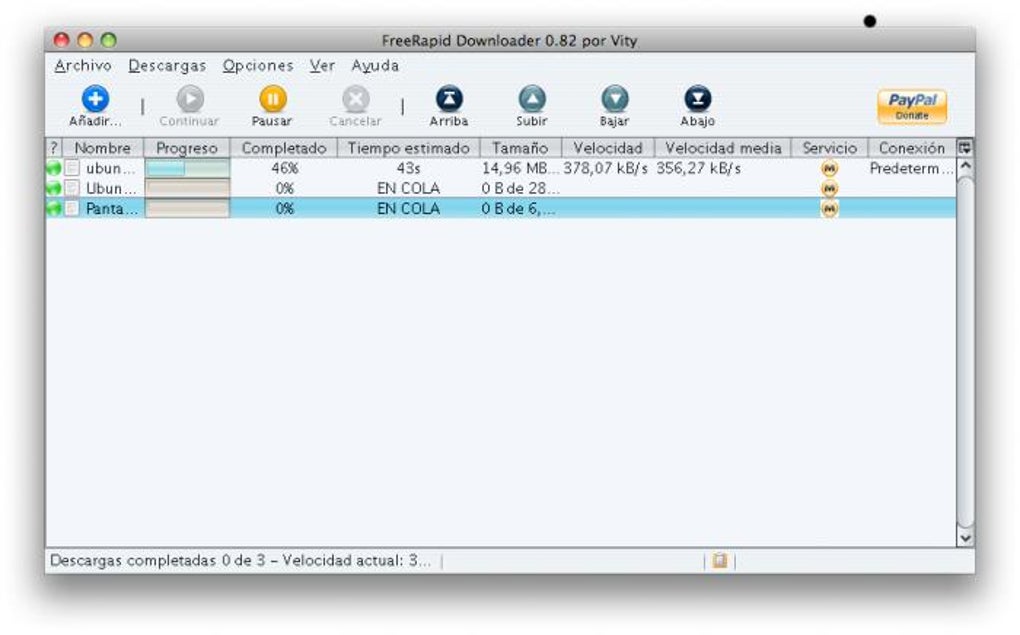Click service icon in the Panta... row
The image size is (1020, 635).
(829, 209)
